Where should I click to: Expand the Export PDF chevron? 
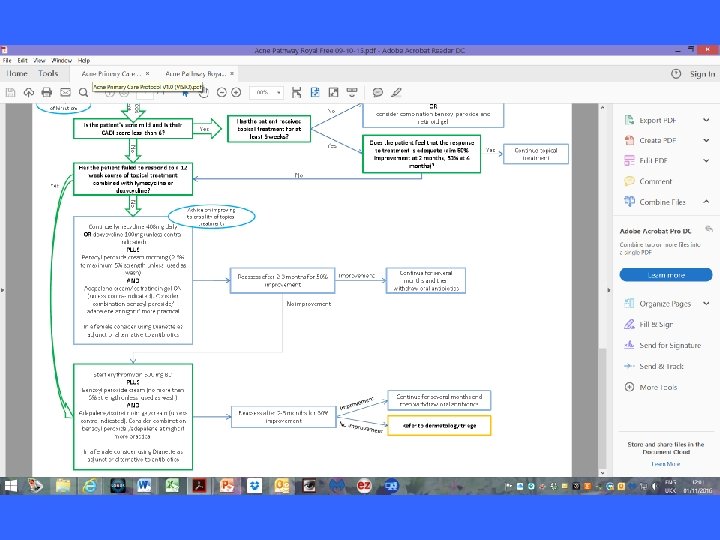point(706,120)
